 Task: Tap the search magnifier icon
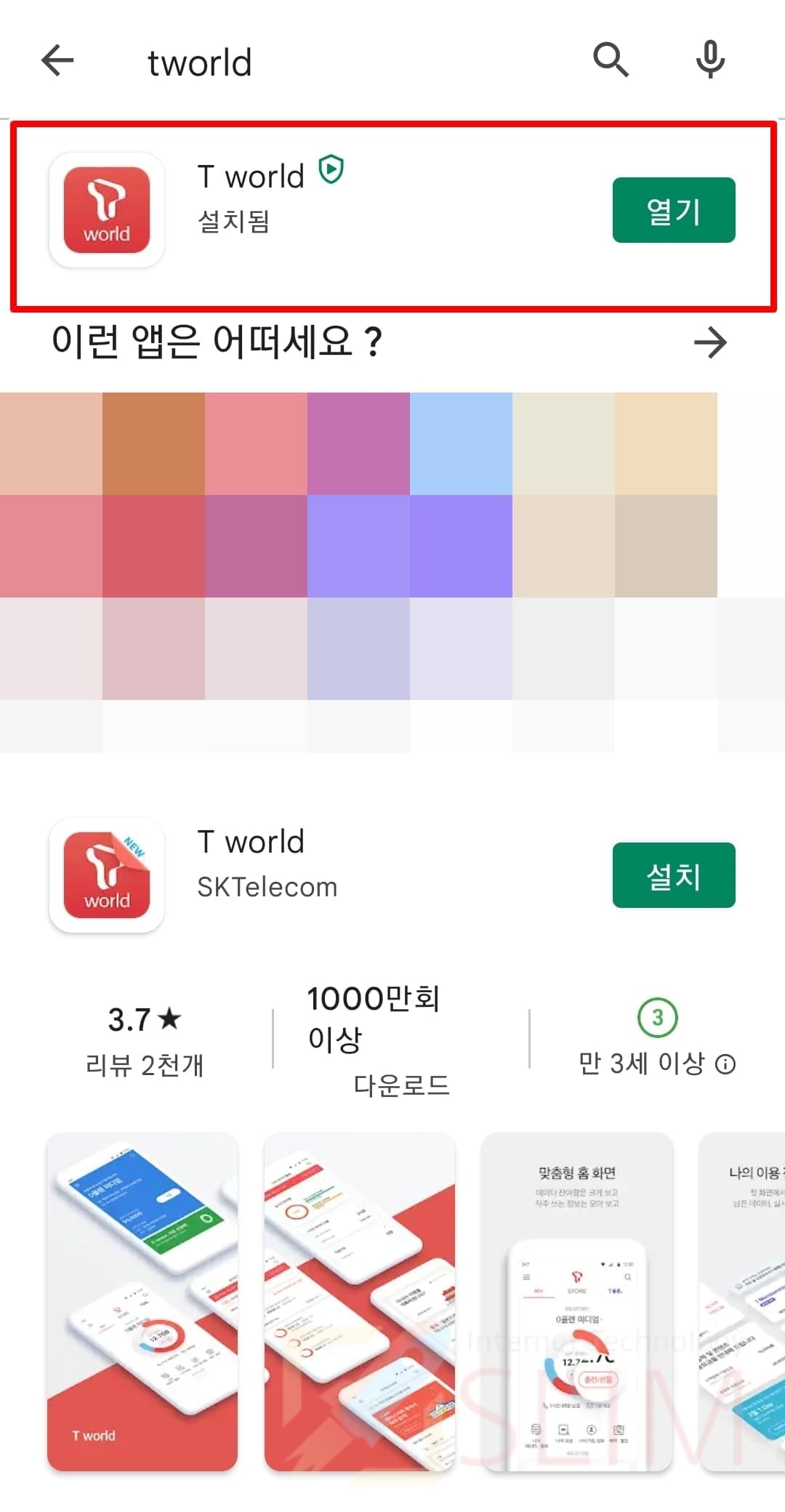[x=611, y=60]
